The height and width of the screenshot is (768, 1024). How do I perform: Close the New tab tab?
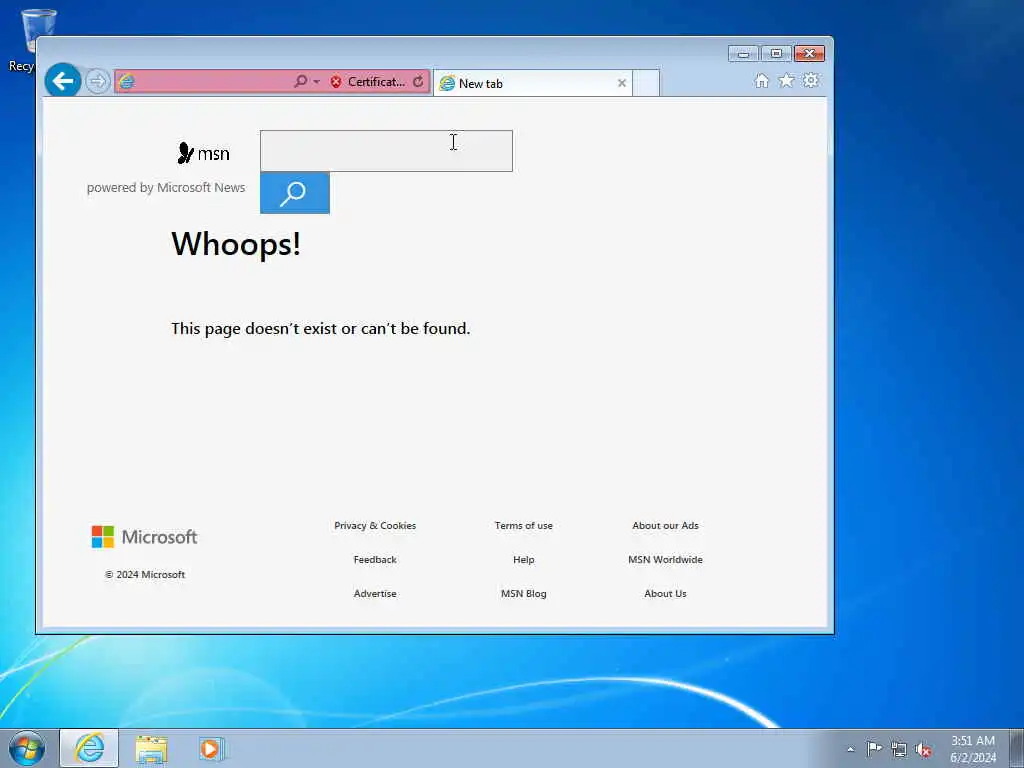click(622, 83)
